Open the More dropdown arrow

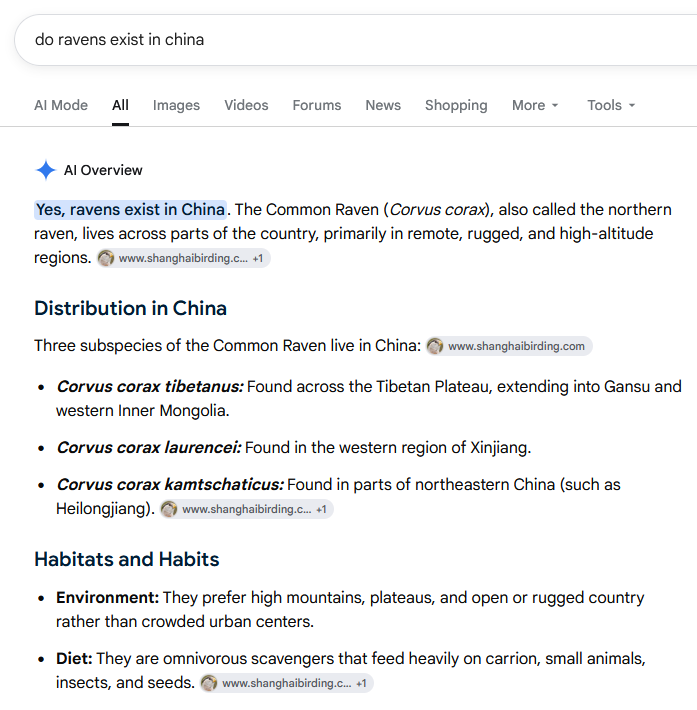(555, 106)
